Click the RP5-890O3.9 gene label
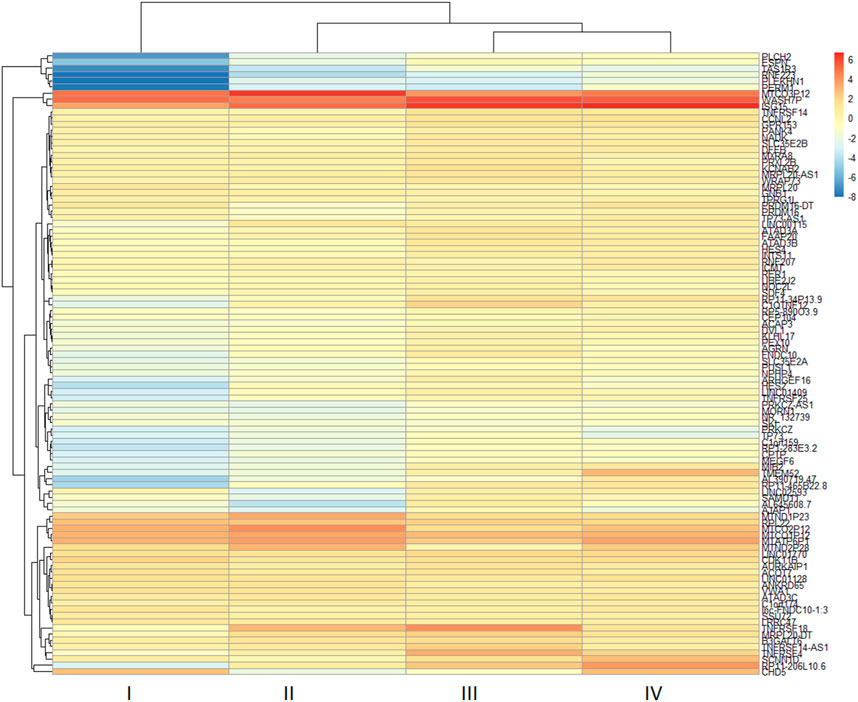 [790, 312]
